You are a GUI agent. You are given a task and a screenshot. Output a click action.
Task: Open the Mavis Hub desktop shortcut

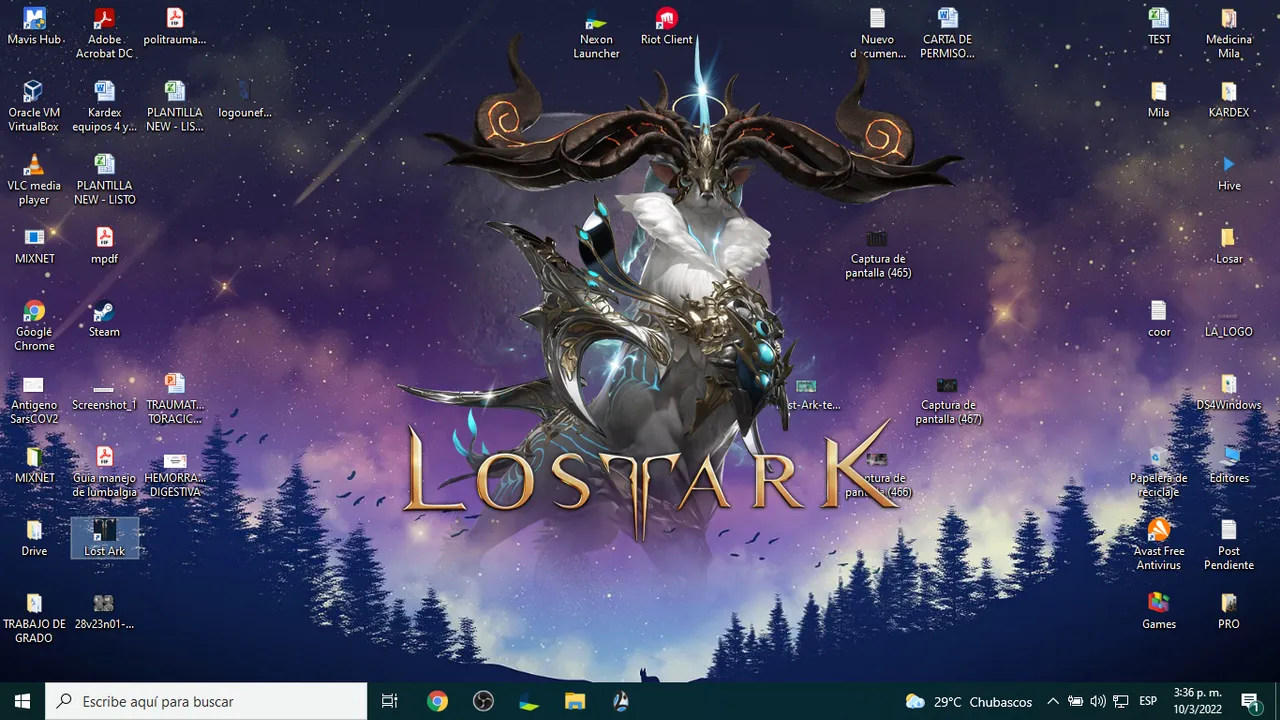[34, 27]
